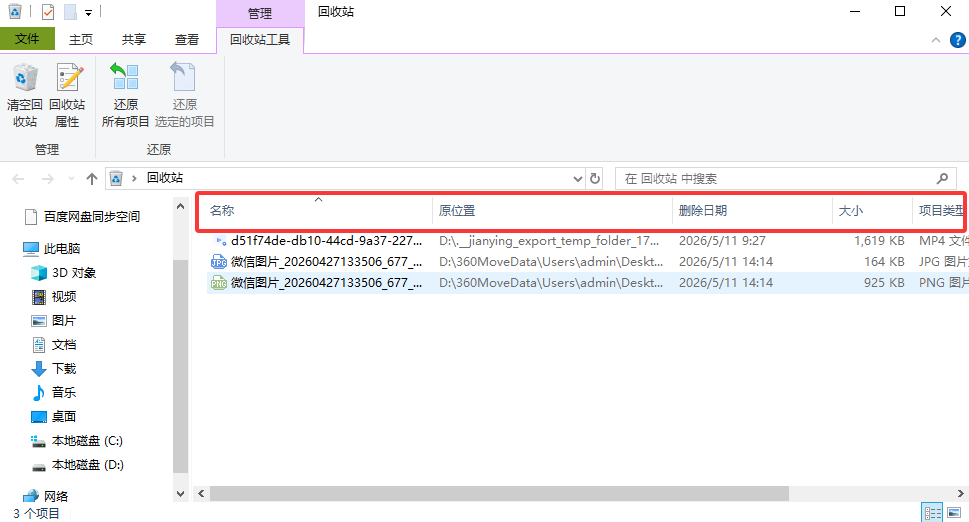Image resolution: width=969 pixels, height=522 pixels.
Task: Switch to the 查看 ribbon tab
Action: (x=187, y=40)
